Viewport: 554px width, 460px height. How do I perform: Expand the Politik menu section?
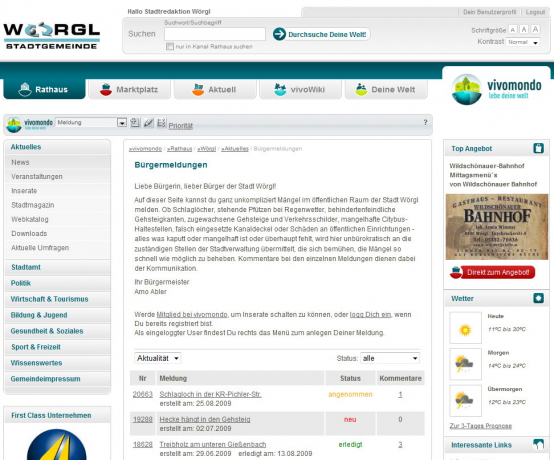[57, 283]
